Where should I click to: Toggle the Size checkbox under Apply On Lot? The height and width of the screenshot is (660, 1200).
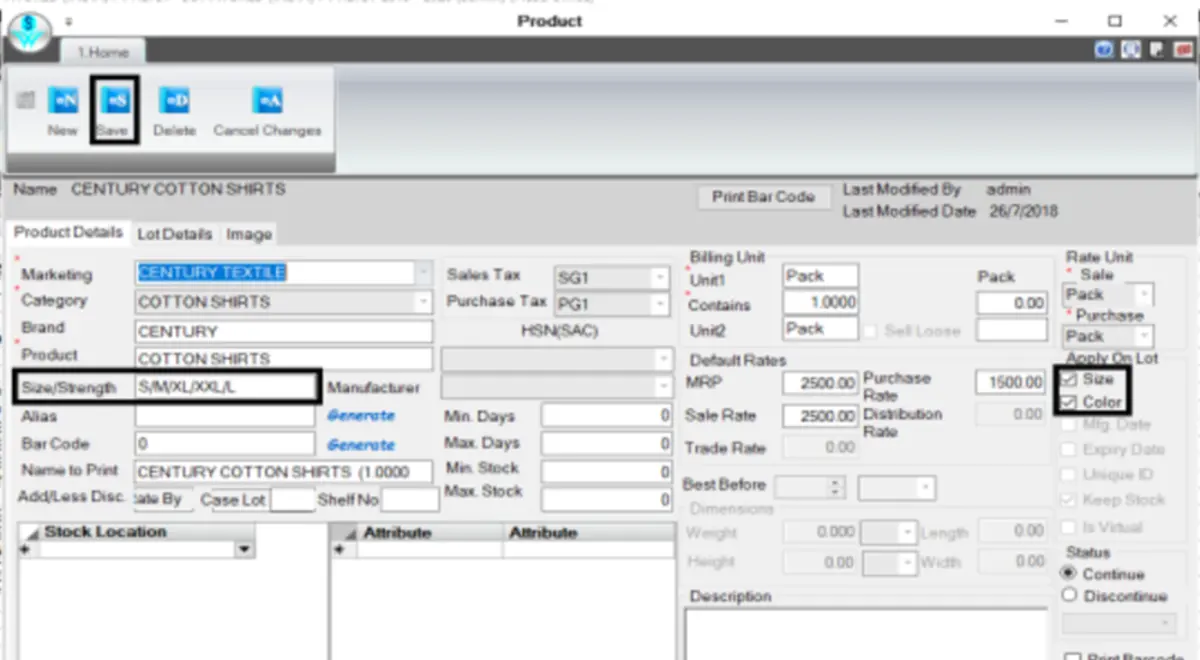tap(1069, 380)
